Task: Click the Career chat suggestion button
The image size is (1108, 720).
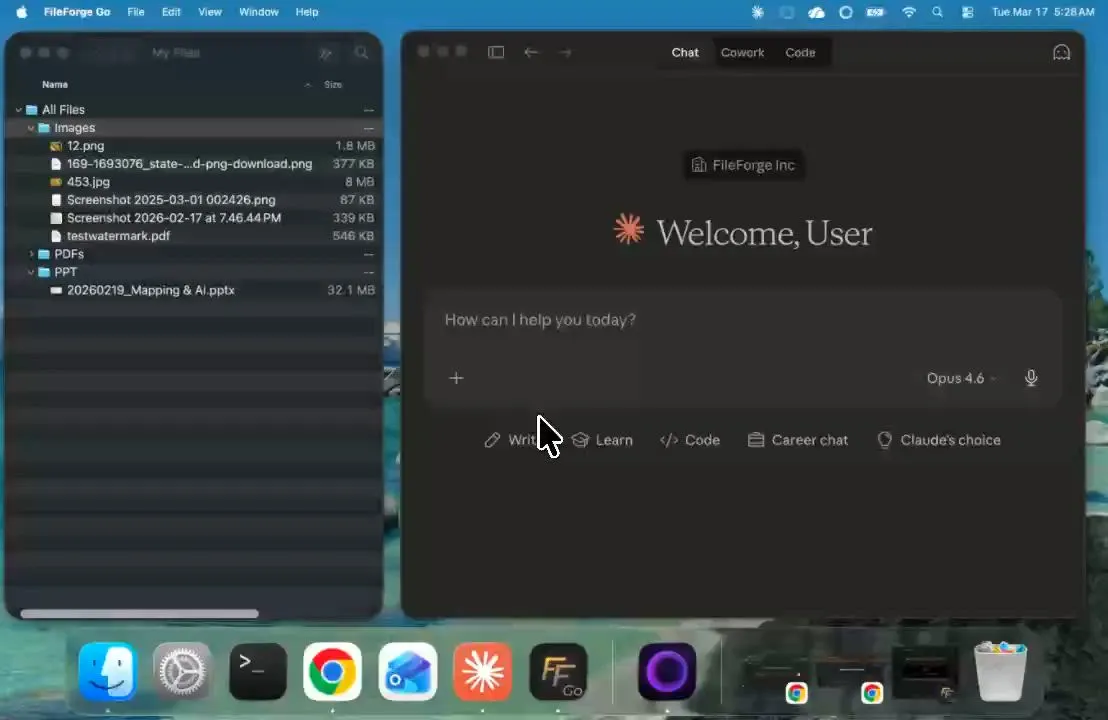Action: pyautogui.click(x=798, y=440)
